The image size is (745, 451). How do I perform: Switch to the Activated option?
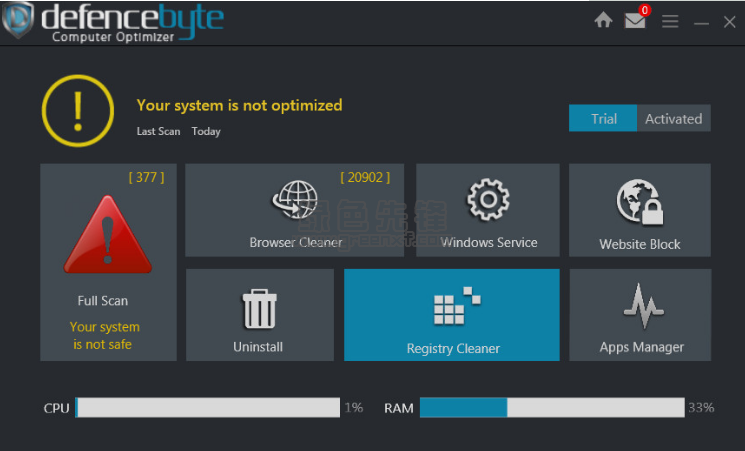click(x=673, y=118)
